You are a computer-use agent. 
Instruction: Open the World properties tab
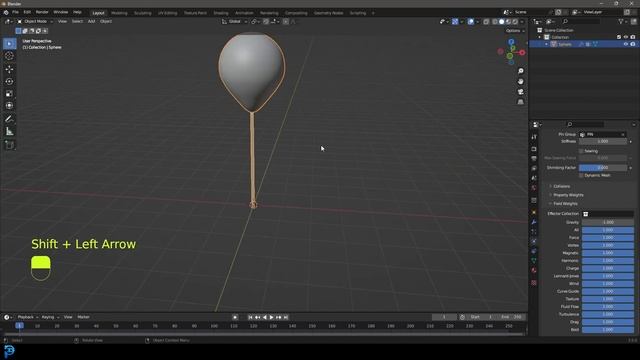(x=534, y=188)
